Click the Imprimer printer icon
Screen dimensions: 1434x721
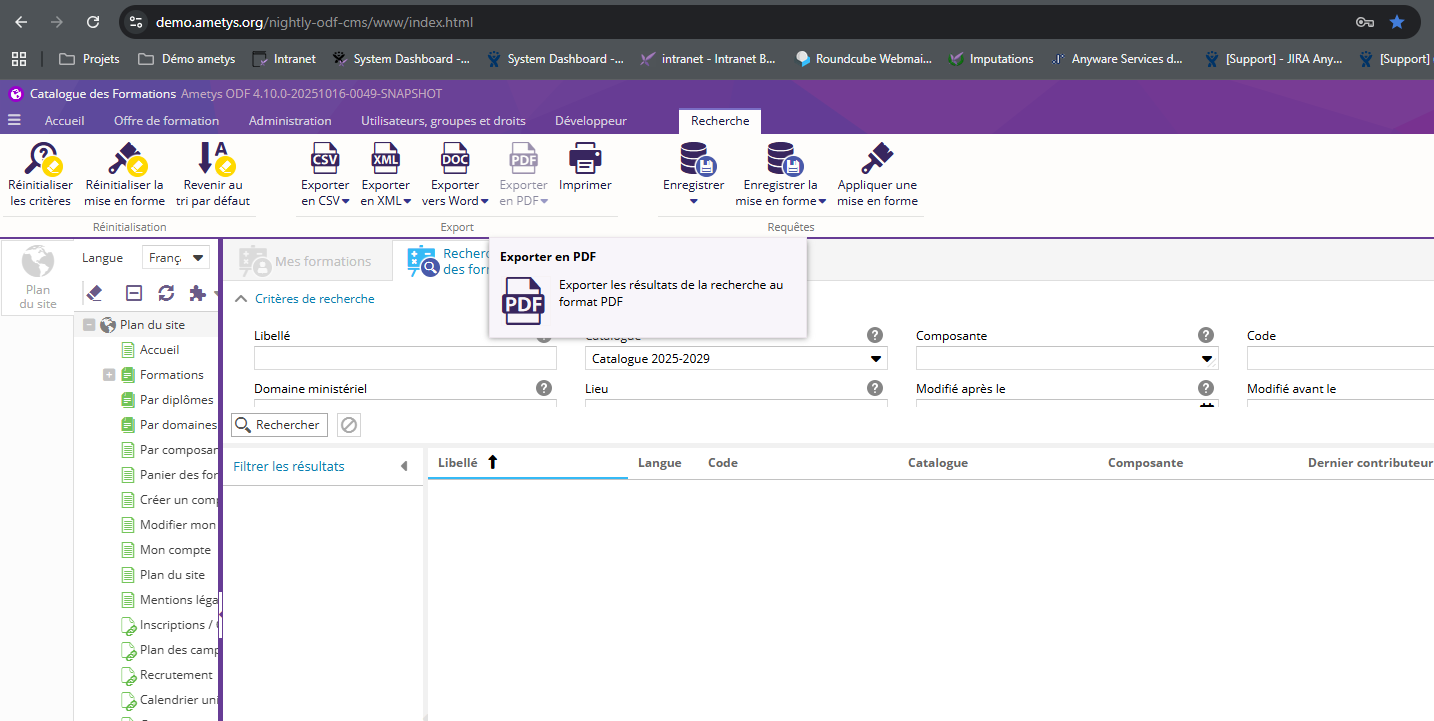pos(585,160)
